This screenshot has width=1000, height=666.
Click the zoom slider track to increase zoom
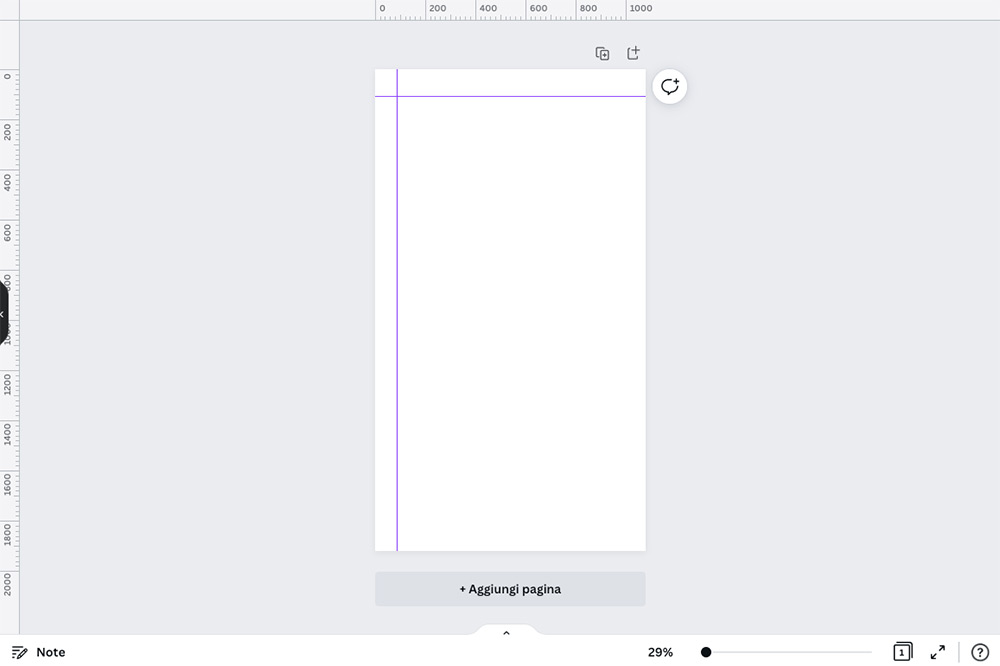[x=800, y=652]
